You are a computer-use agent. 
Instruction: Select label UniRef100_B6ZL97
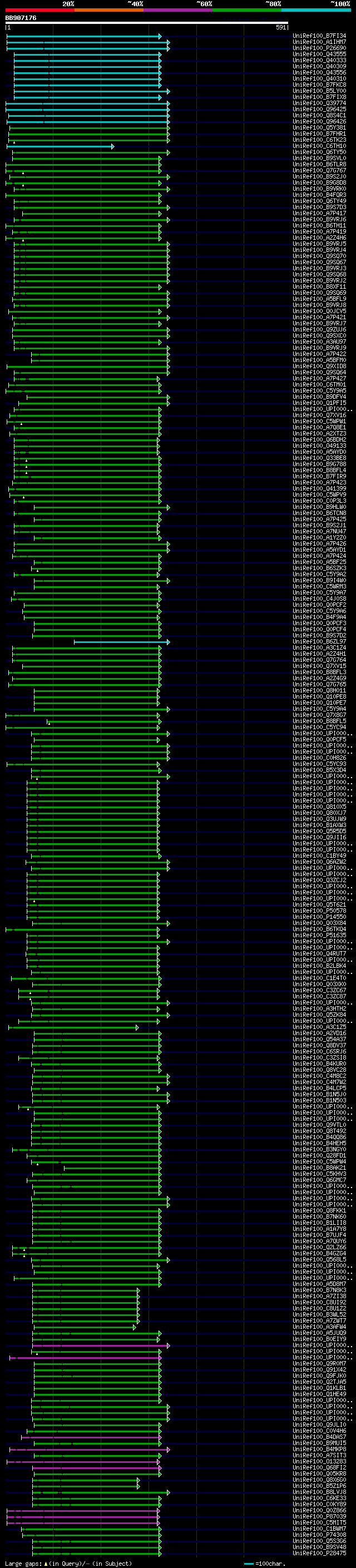tap(319, 641)
